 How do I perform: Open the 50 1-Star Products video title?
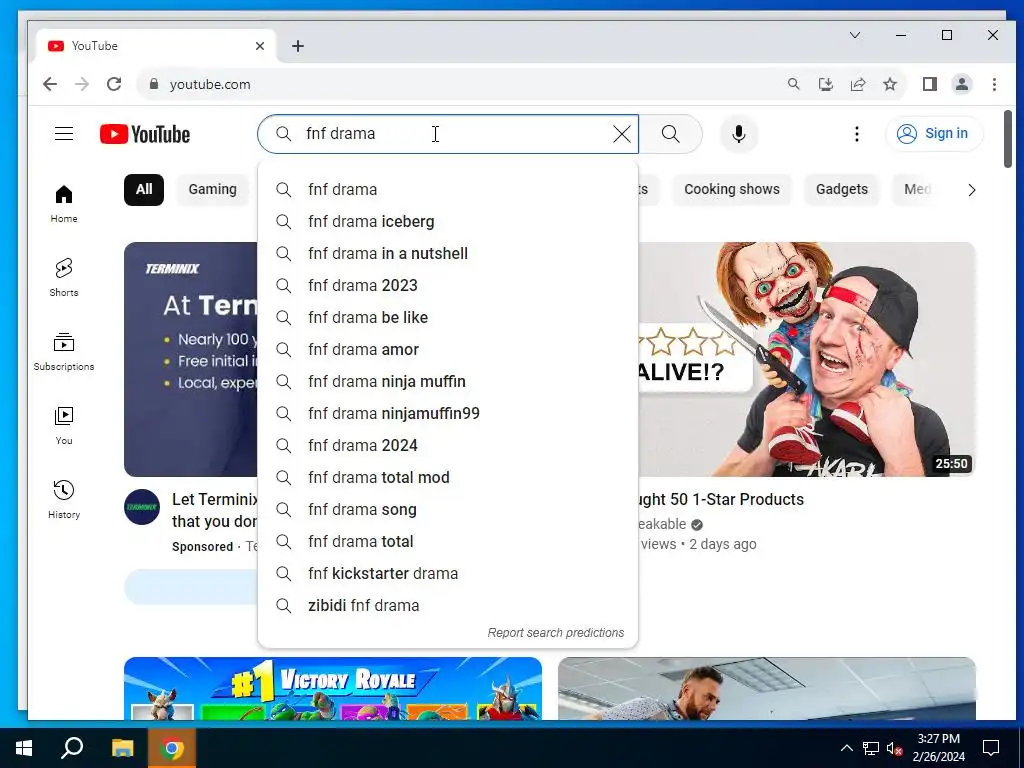[721, 500]
